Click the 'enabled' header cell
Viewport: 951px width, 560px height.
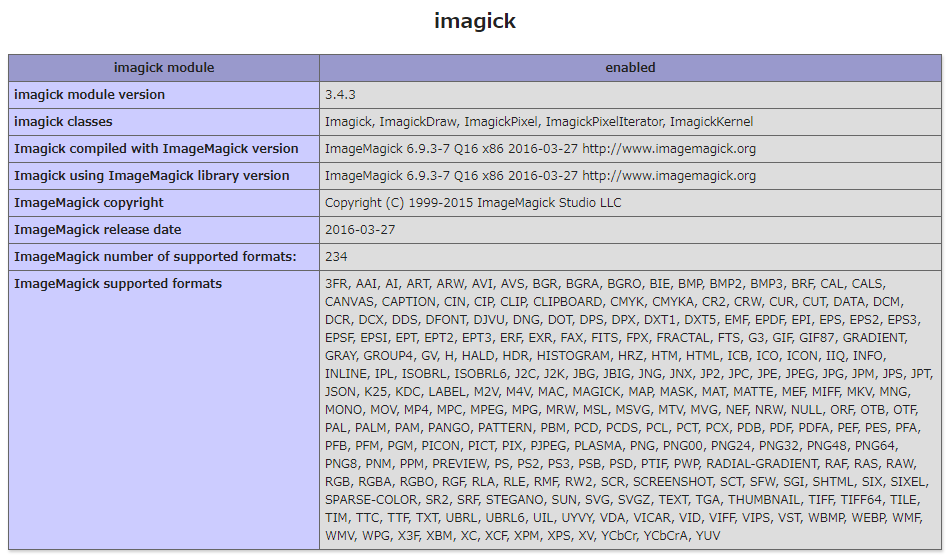tap(630, 68)
